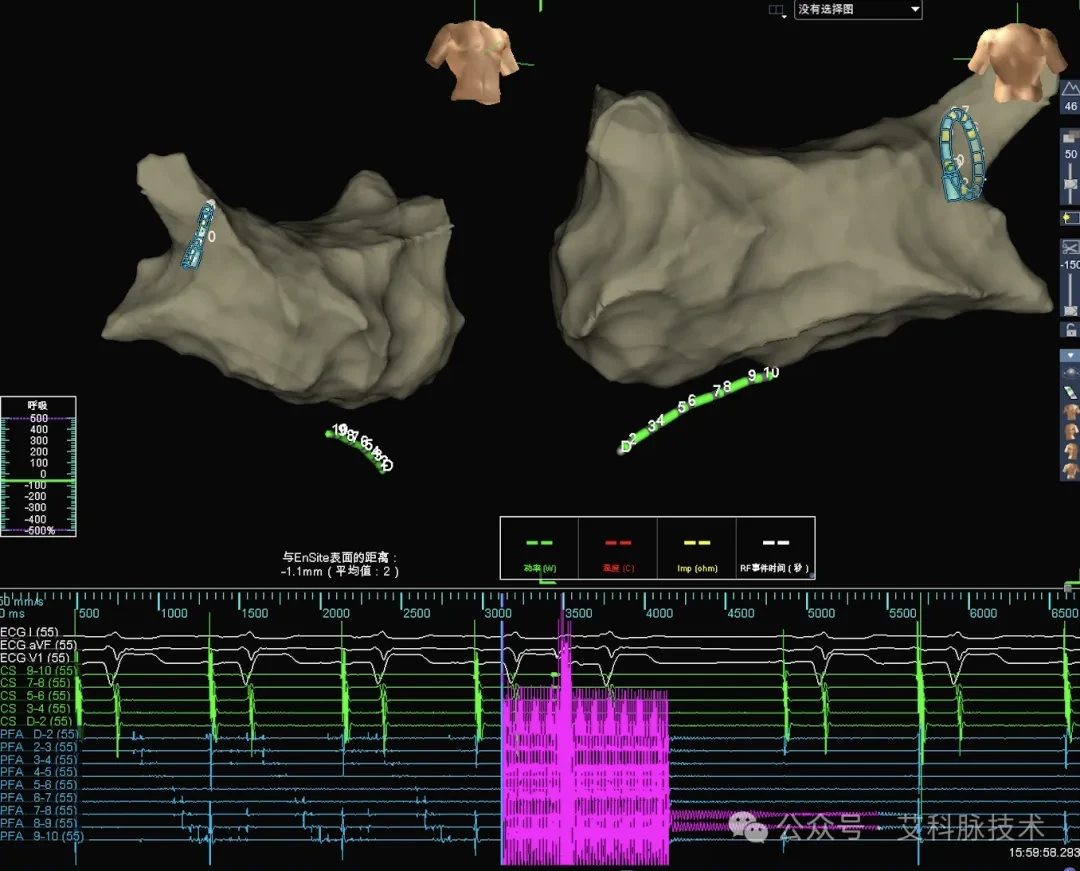Screen dimensions: 1080x871
Task: Click the RF事件时间 (秒) readout cell
Action: (x=776, y=548)
